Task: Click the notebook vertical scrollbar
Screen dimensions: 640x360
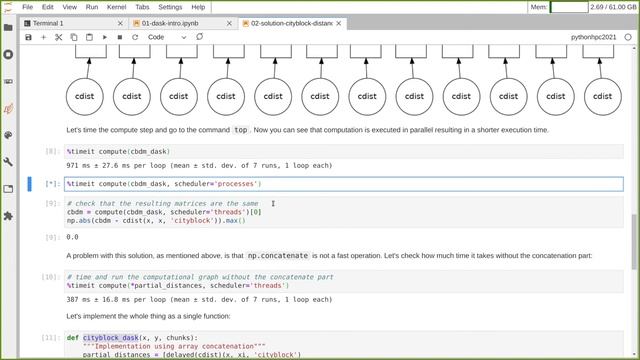Action: coord(634,242)
